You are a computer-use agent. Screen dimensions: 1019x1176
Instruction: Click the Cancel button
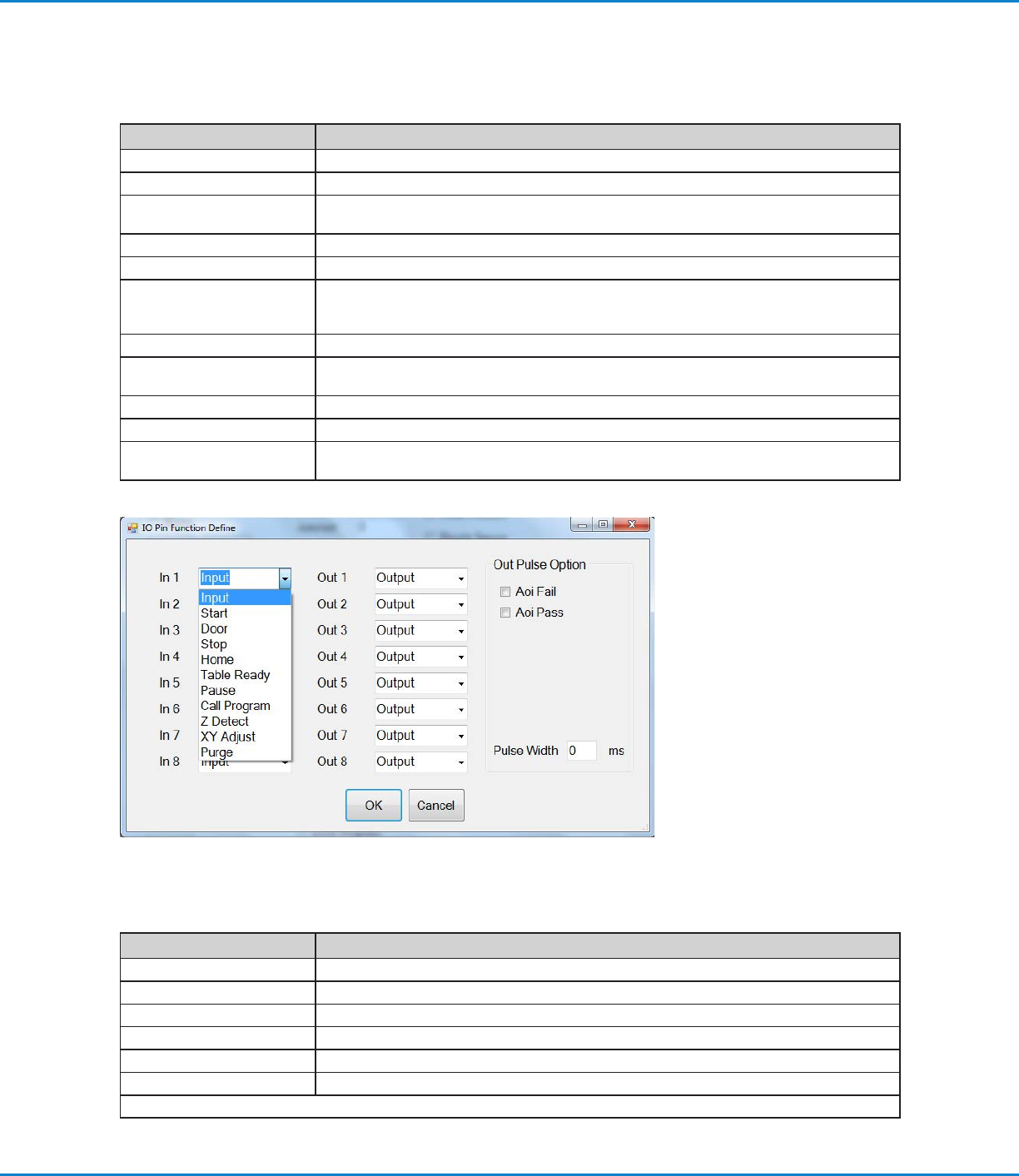pos(436,806)
